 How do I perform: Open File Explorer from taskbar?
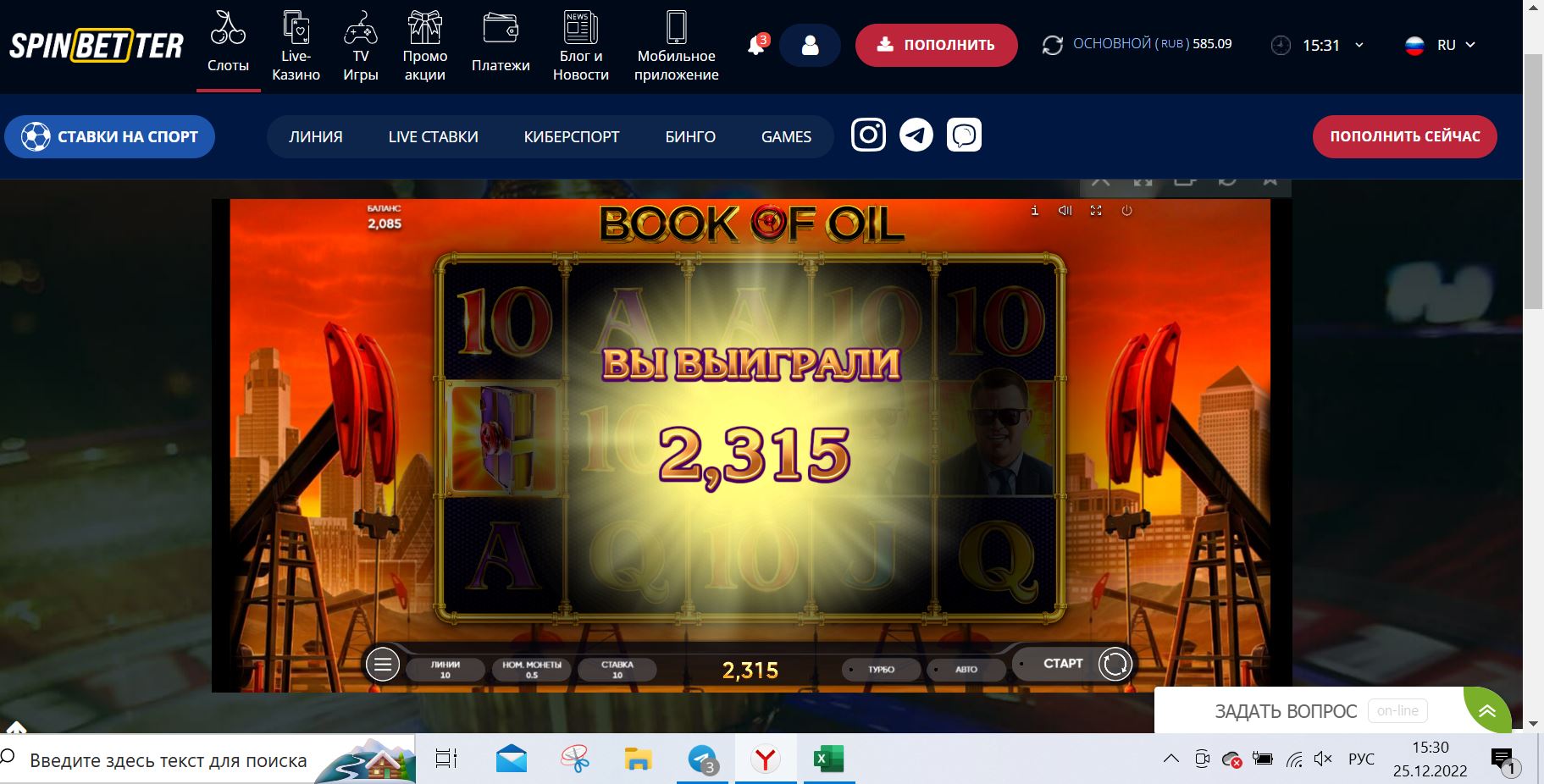point(638,759)
